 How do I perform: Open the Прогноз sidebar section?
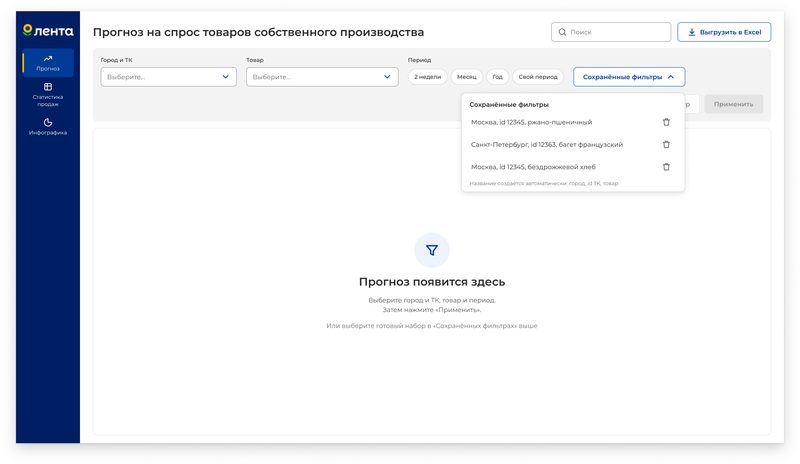[x=48, y=63]
